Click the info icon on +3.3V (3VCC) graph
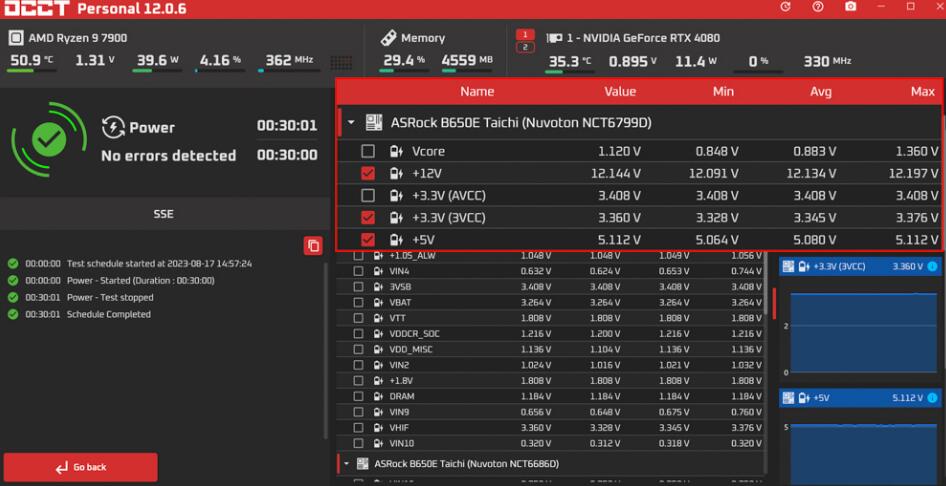 pos(932,267)
